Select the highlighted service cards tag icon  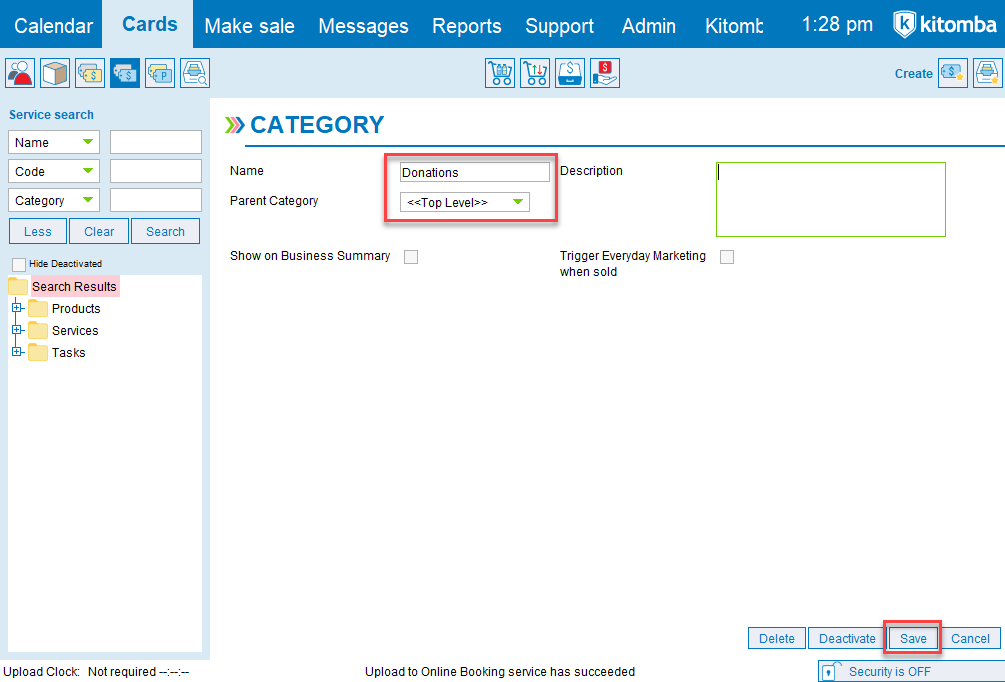(125, 73)
